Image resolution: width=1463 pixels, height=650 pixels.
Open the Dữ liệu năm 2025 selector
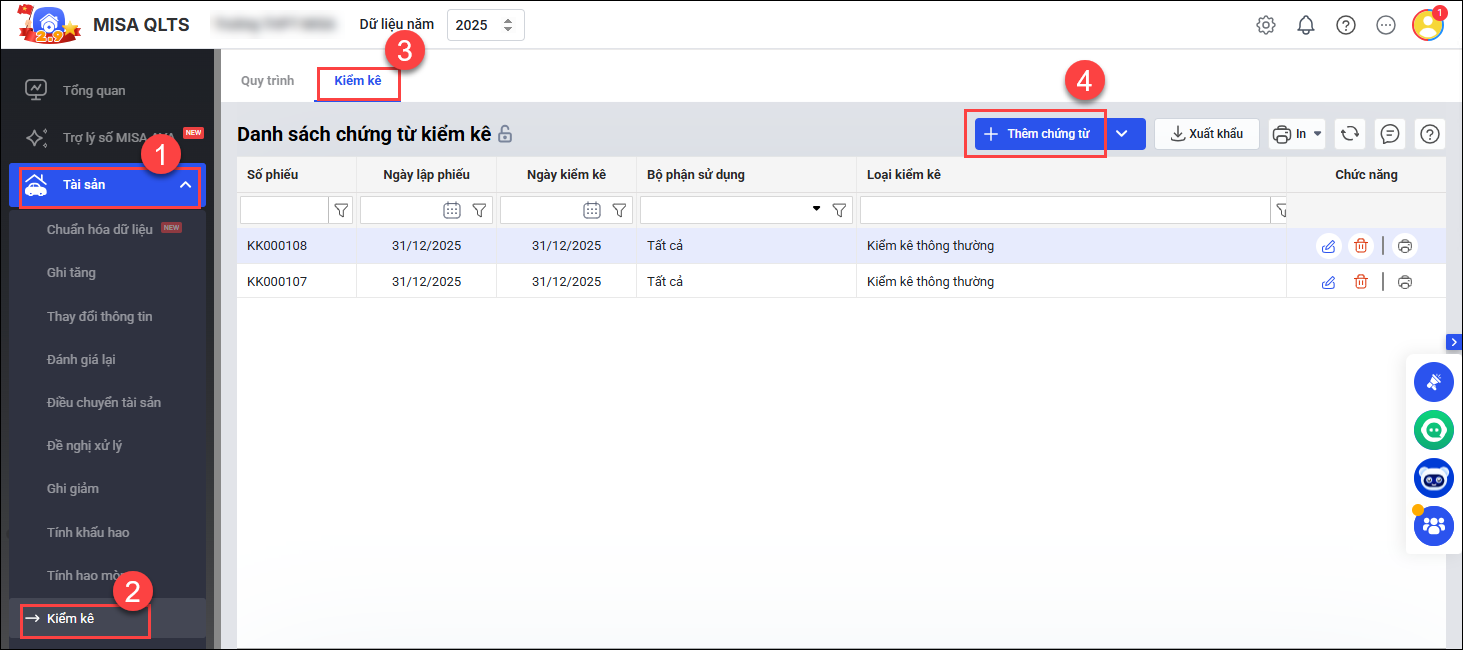(485, 25)
